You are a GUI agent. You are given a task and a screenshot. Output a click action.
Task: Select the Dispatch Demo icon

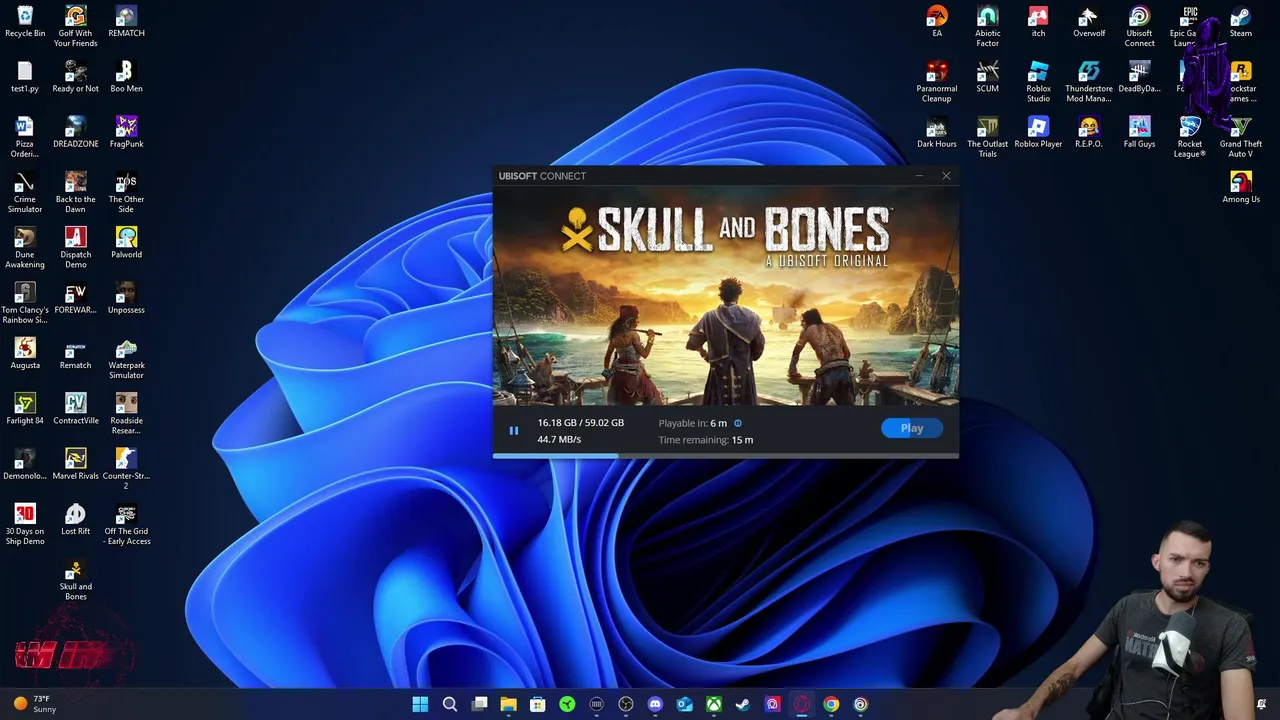[75, 247]
